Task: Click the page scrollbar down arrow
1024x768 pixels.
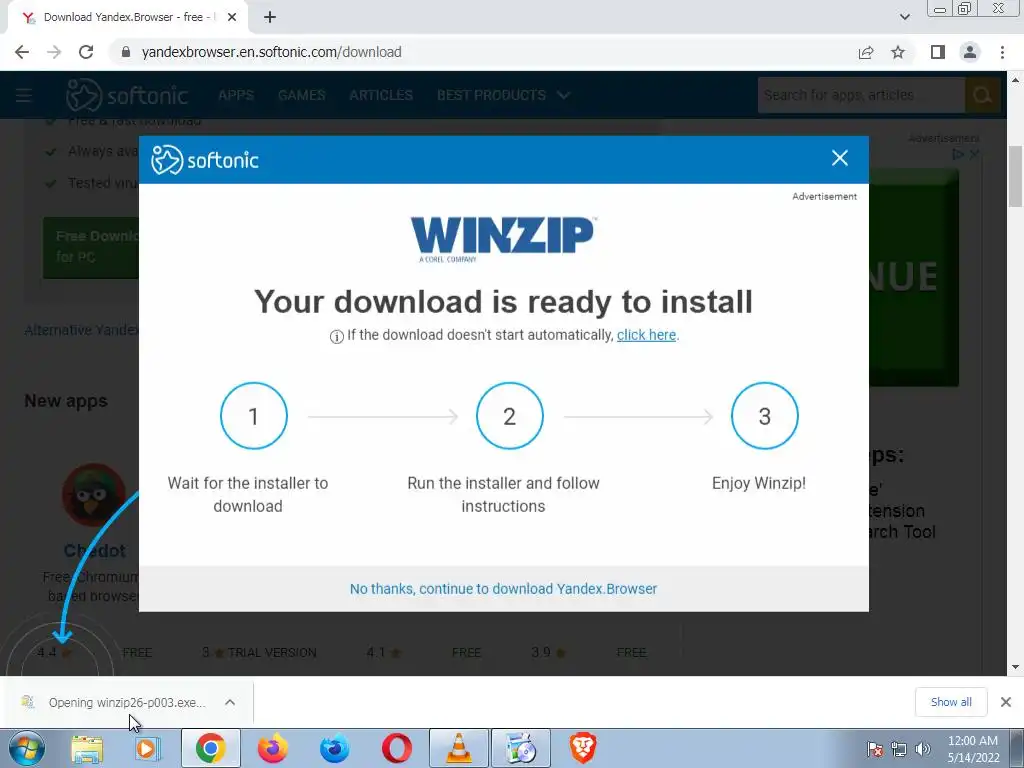Action: pyautogui.click(x=1016, y=667)
